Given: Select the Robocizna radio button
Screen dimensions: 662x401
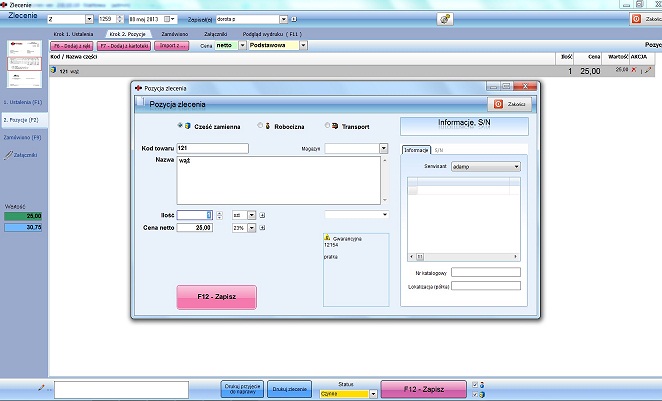Looking at the screenshot, I should coord(260,125).
